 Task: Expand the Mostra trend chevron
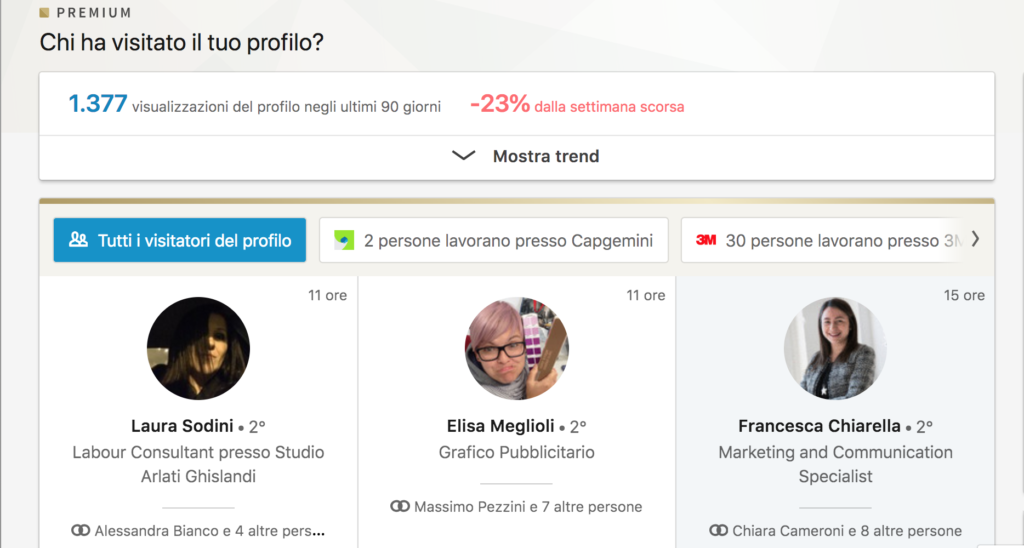[x=464, y=156]
